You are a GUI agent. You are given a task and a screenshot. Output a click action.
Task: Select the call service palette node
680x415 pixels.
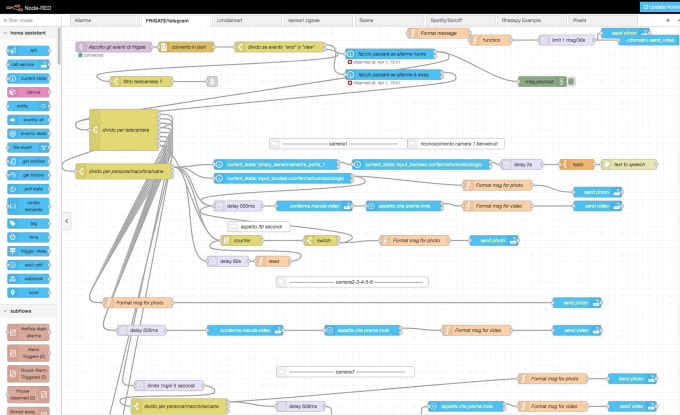point(28,65)
